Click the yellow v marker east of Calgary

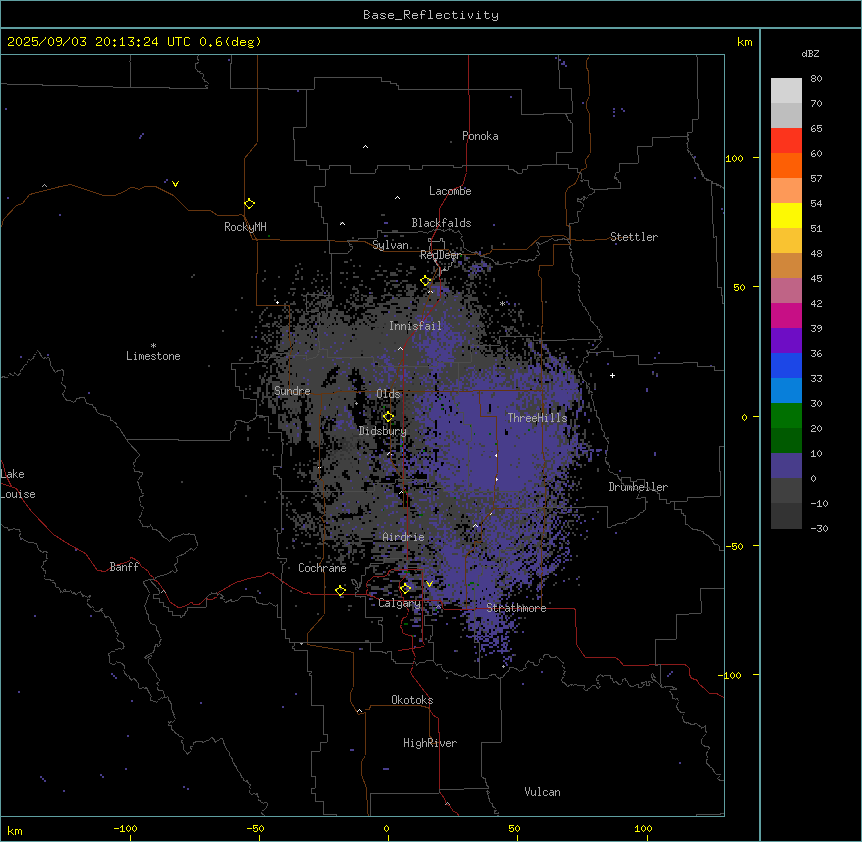tap(429, 584)
